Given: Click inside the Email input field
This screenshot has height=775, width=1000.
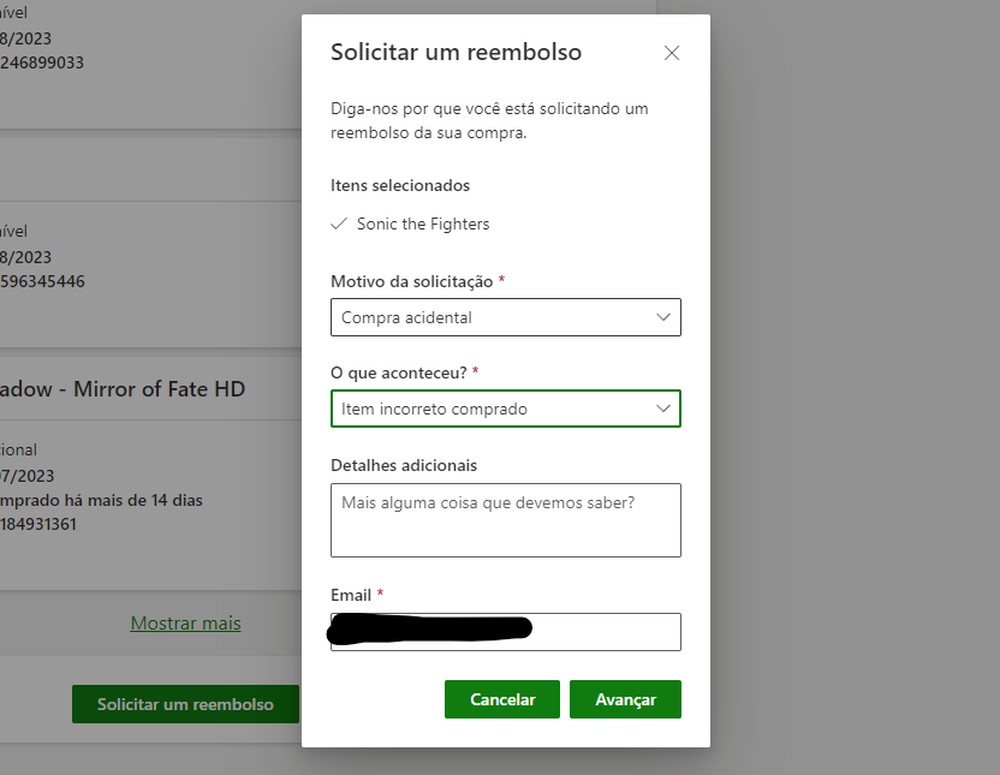Looking at the screenshot, I should [505, 631].
